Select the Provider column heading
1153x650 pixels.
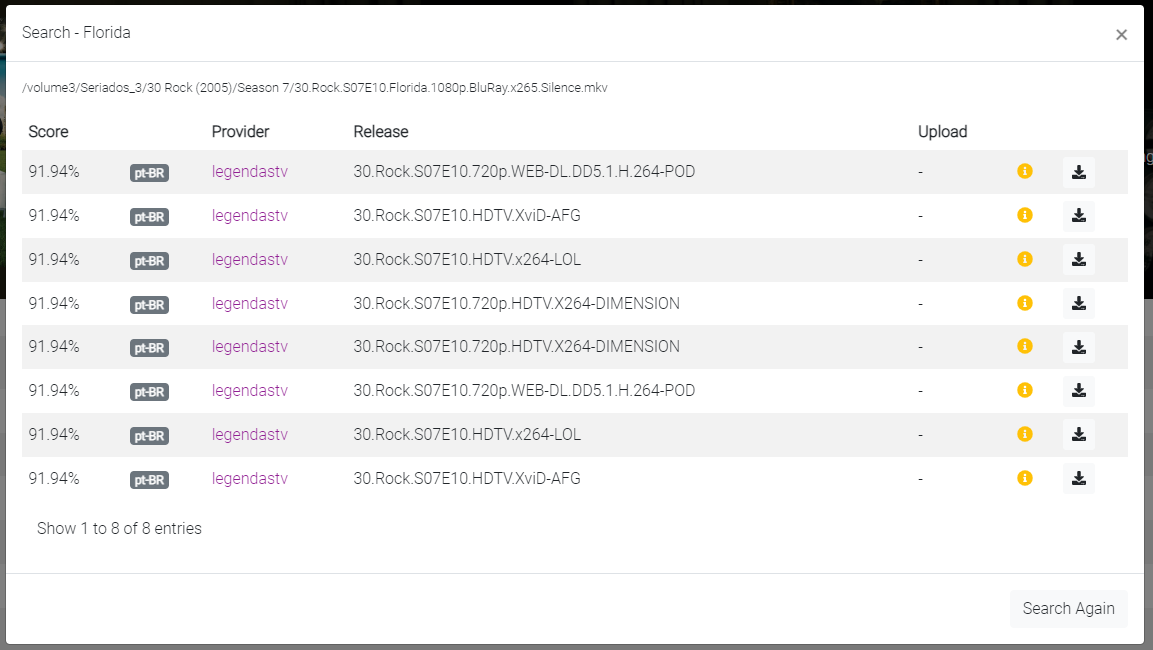click(x=240, y=131)
